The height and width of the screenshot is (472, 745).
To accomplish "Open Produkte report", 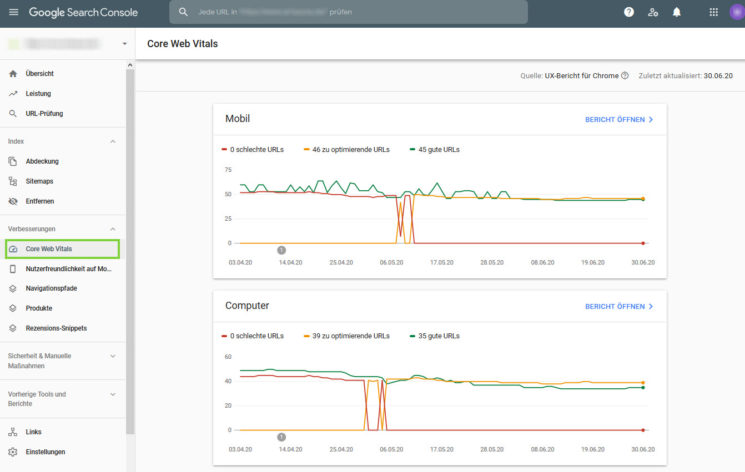I will [39, 308].
